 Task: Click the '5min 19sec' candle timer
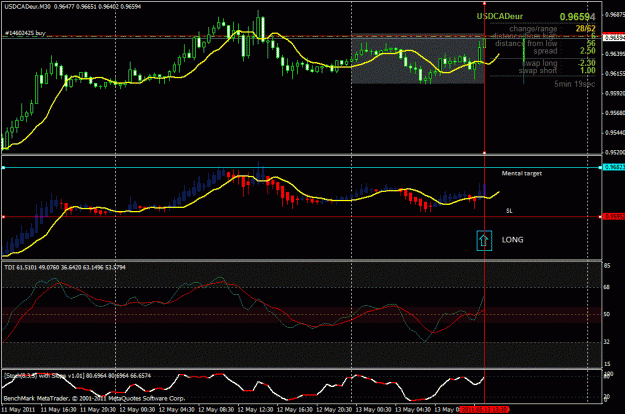pyautogui.click(x=574, y=84)
